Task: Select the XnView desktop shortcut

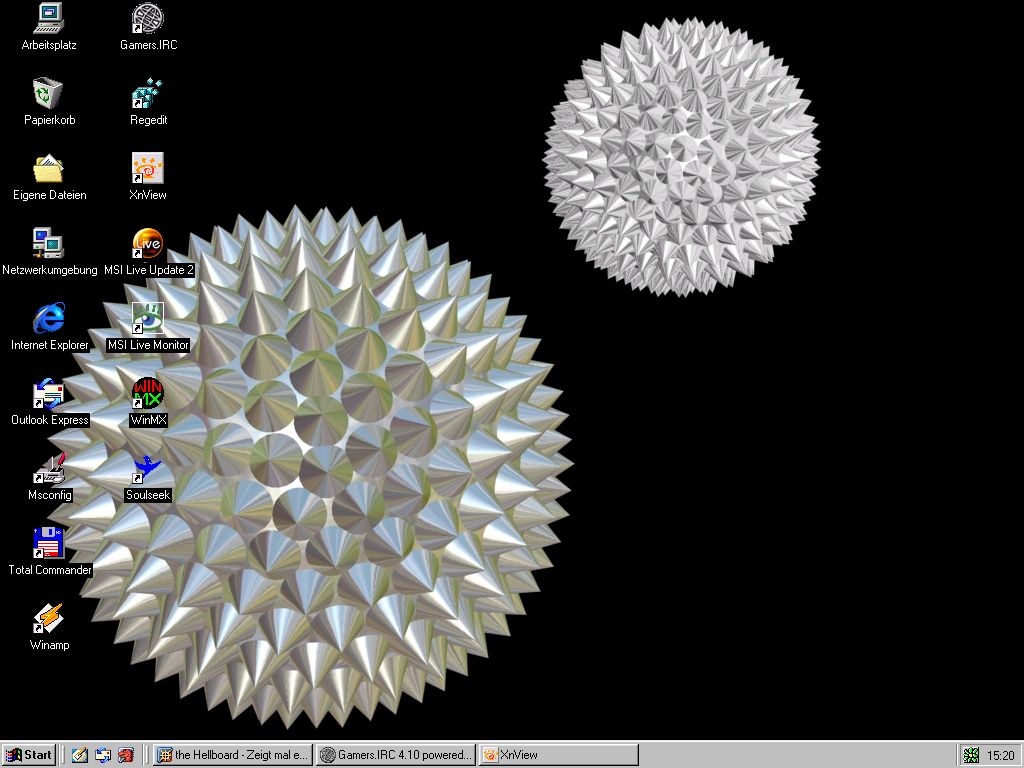Action: [x=148, y=169]
